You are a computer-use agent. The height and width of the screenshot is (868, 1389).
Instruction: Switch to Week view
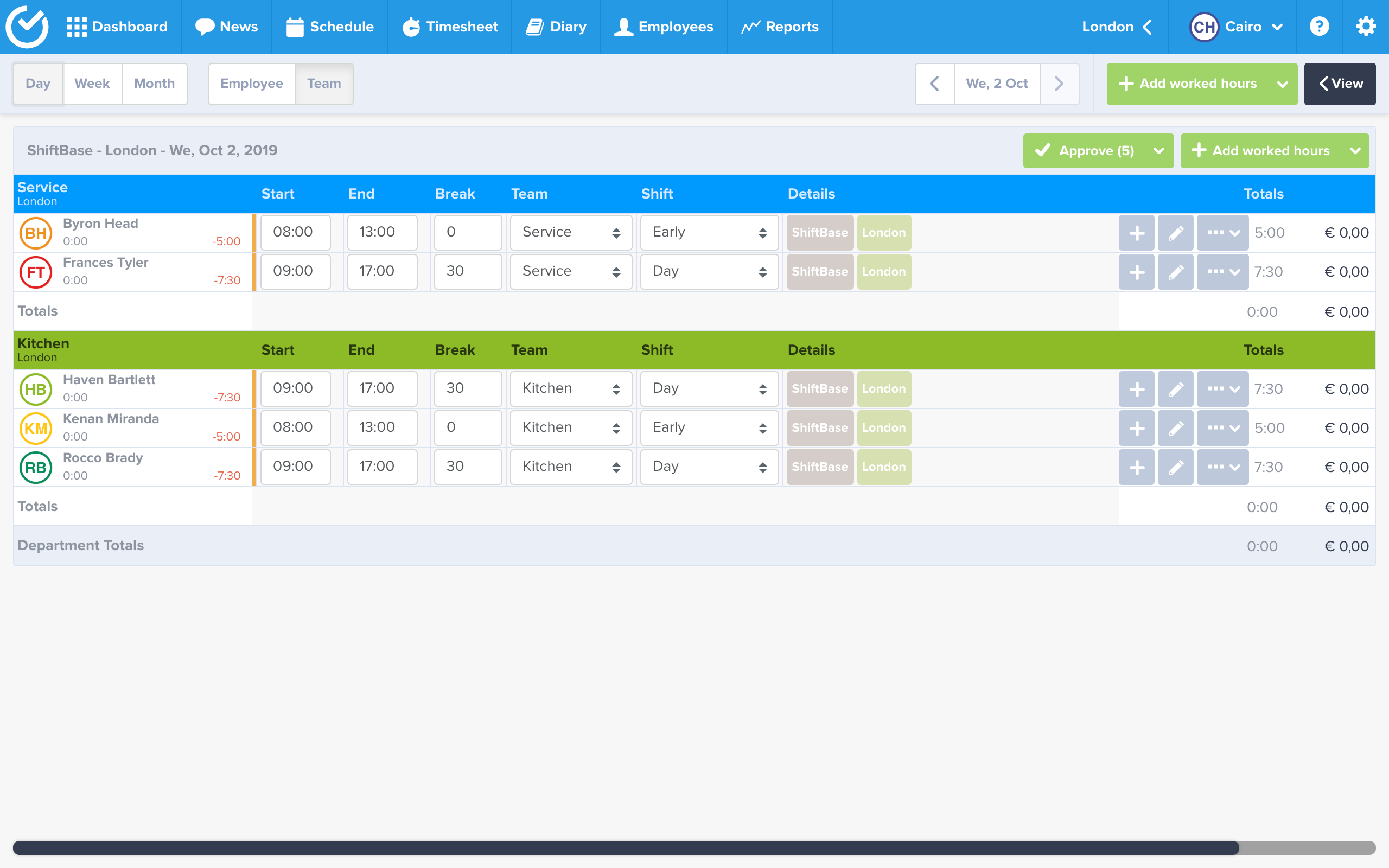92,84
